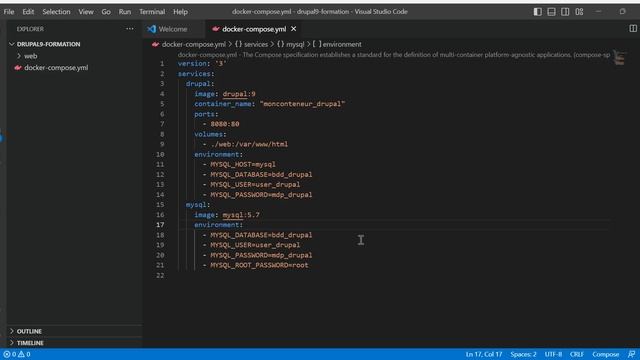Click 'mysql:' key on line 15

[198, 205]
